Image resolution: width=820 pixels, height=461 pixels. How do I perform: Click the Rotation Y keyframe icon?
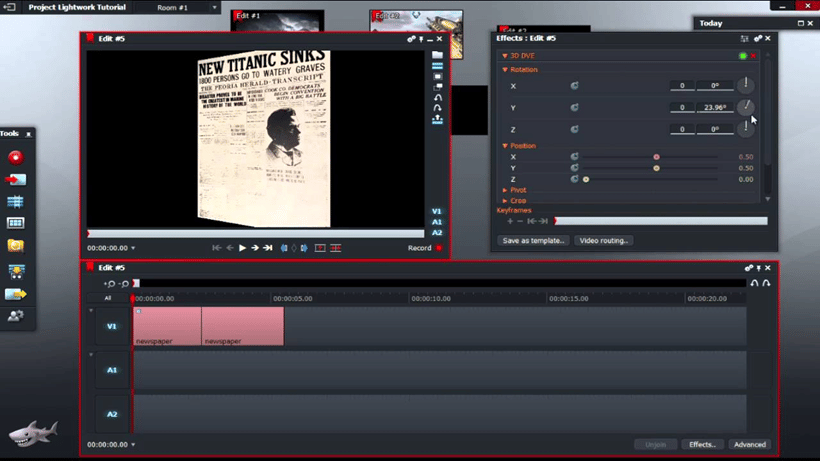point(575,108)
